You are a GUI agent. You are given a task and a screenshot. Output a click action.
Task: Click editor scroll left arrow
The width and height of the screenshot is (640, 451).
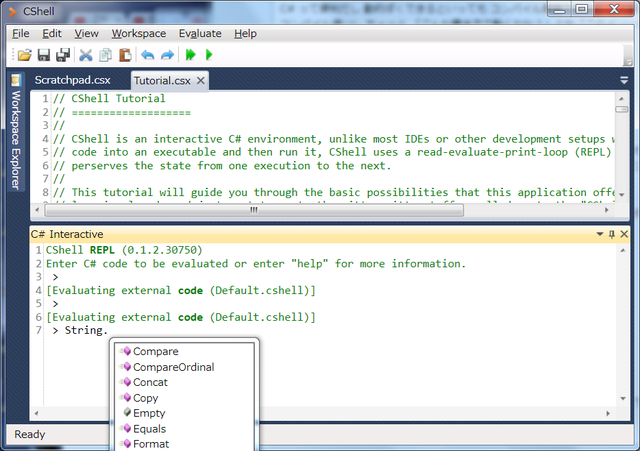point(37,210)
